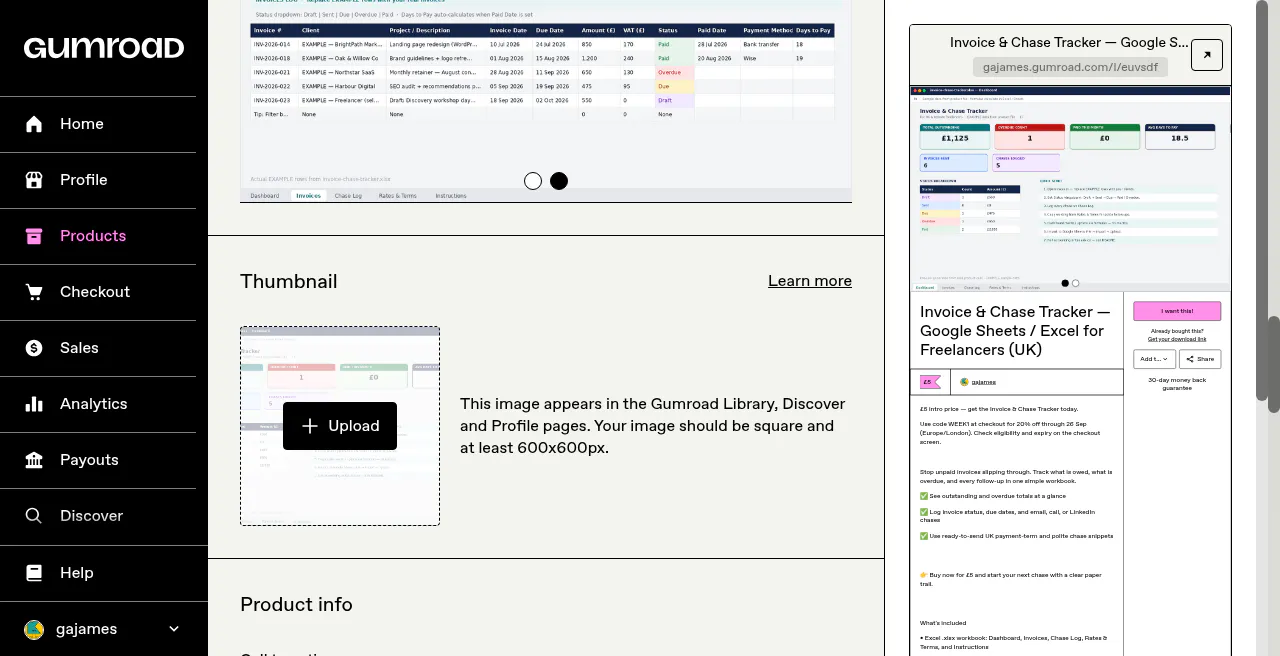Screen dimensions: 1280x656
Task: Click the preview window title text
Action: point(1069,43)
